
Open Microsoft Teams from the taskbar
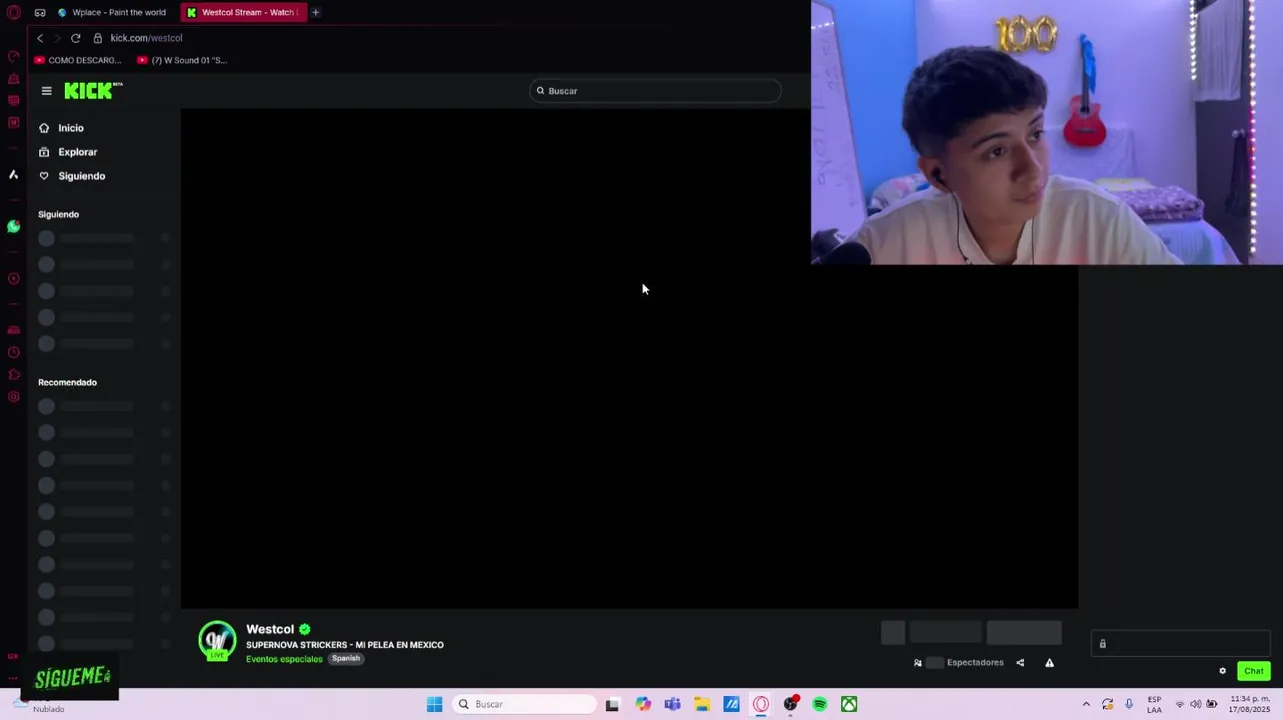(672, 704)
